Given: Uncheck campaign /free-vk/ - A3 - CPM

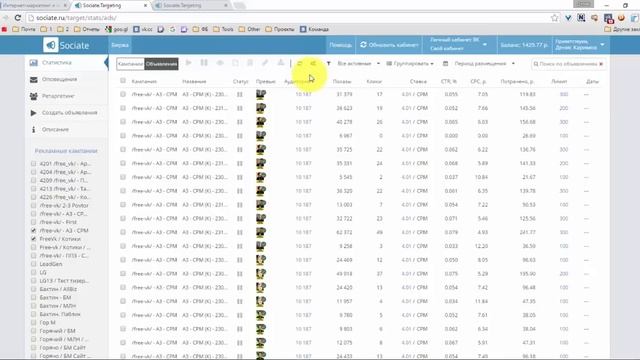Looking at the screenshot, I should [x=33, y=231].
